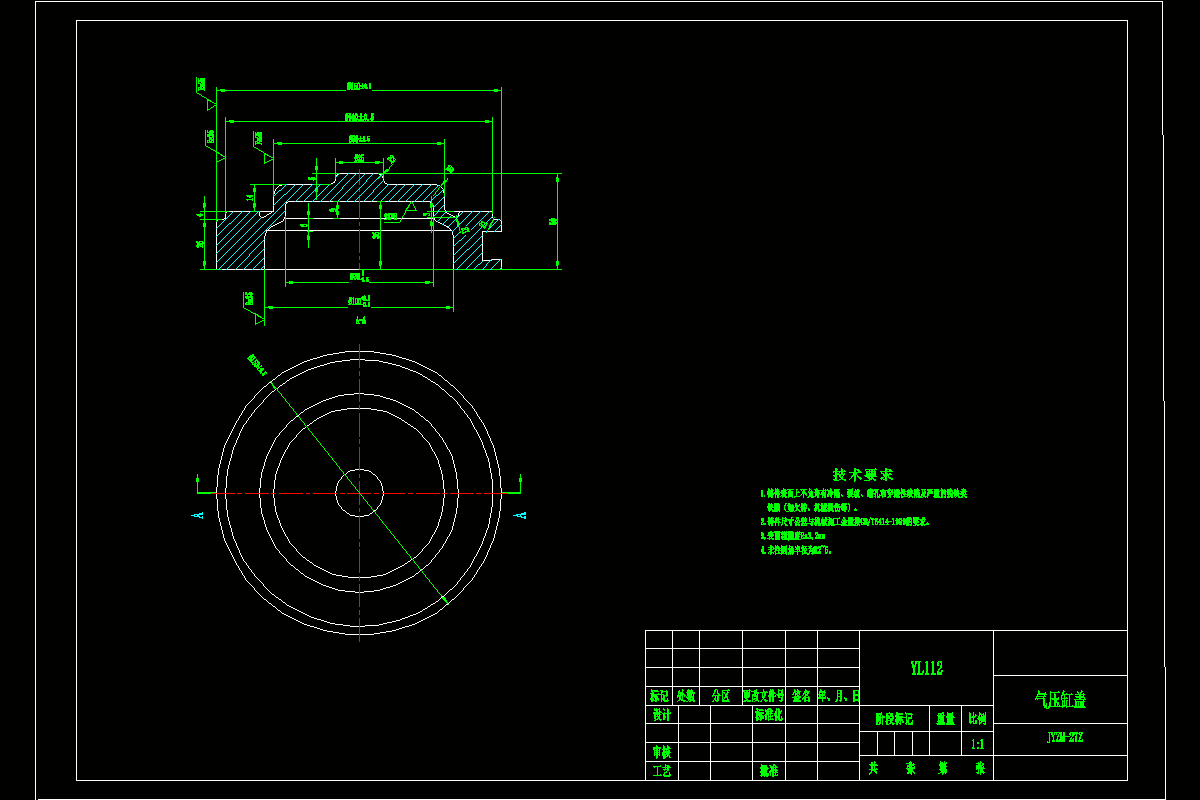Select the diagonal diameter dimension text in plan view

(259, 366)
